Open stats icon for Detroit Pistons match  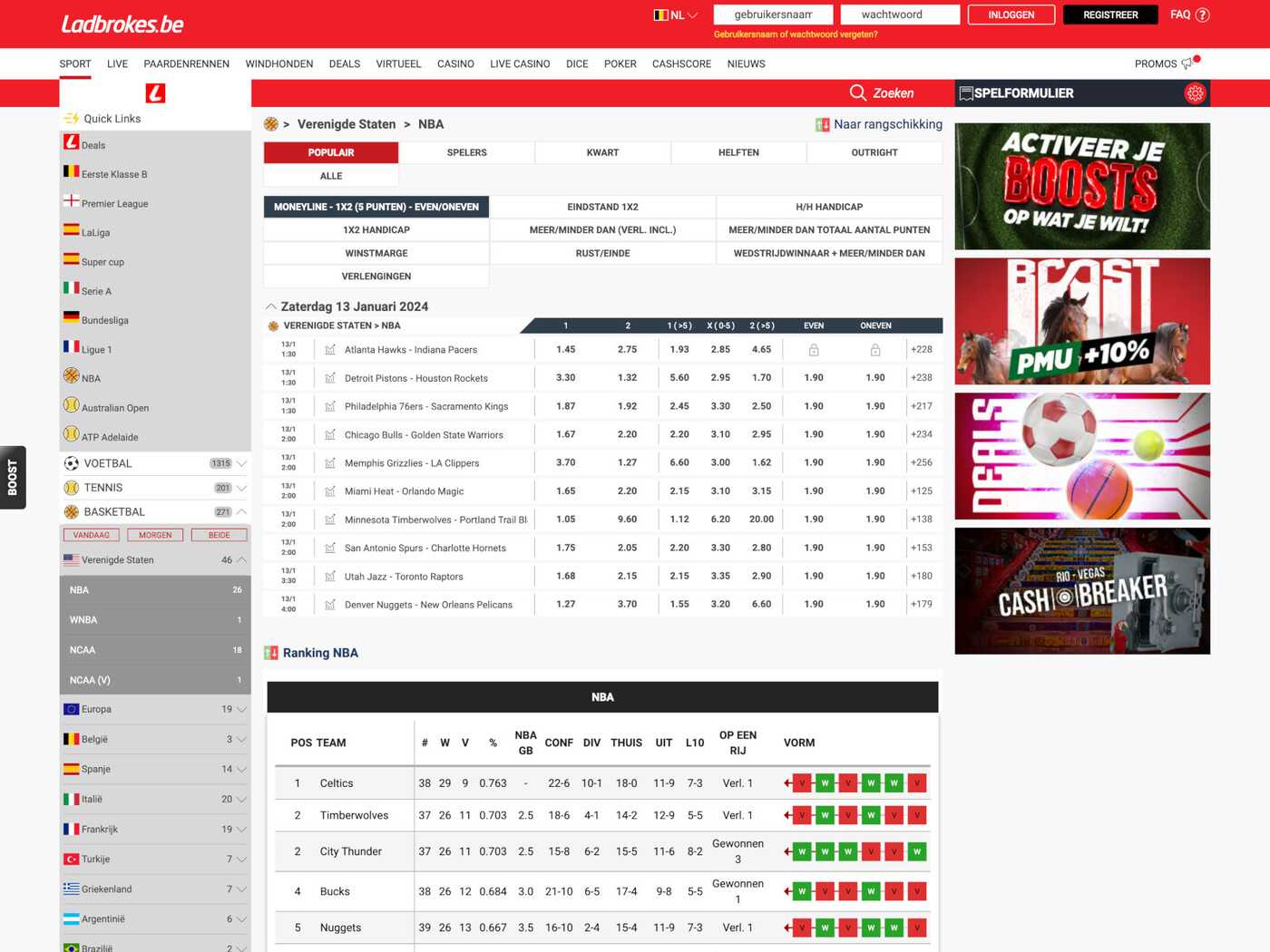tap(330, 378)
